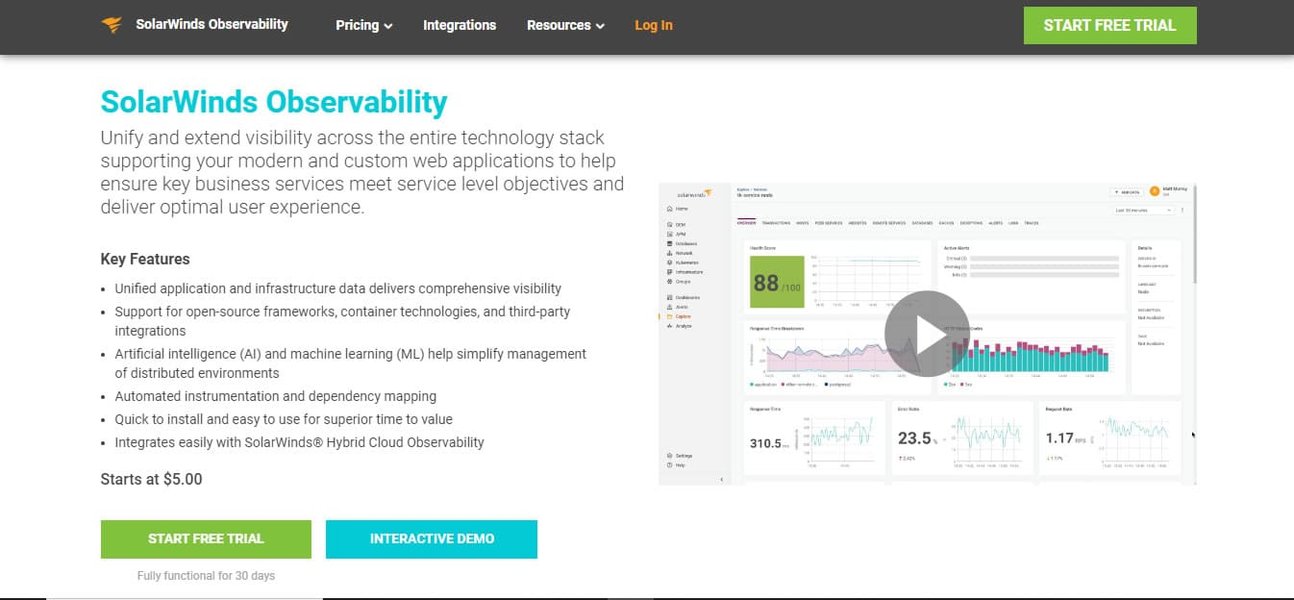Click 'Unified application and infrastructure data' bullet
The width and height of the screenshot is (1294, 600).
pos(338,288)
